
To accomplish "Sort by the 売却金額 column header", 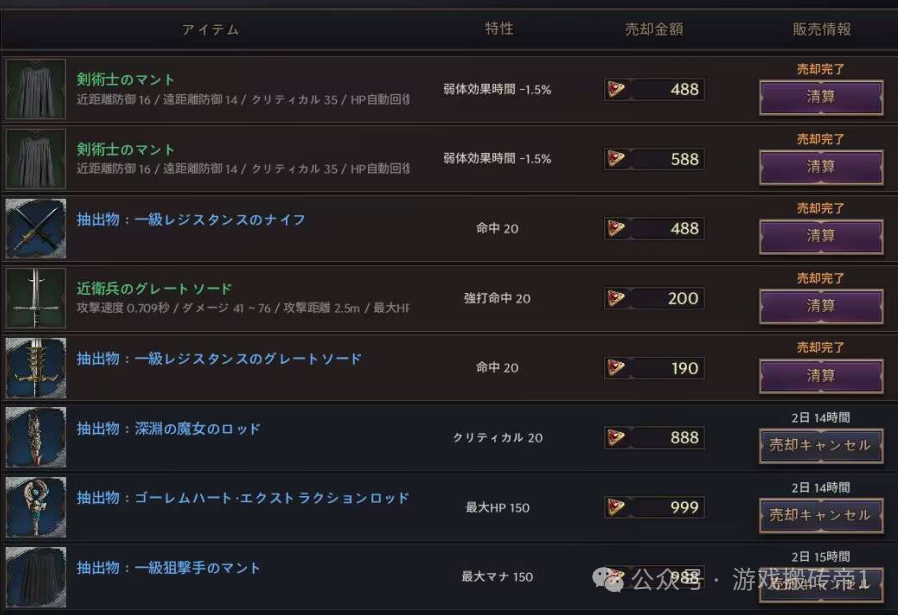I will pyautogui.click(x=653, y=29).
